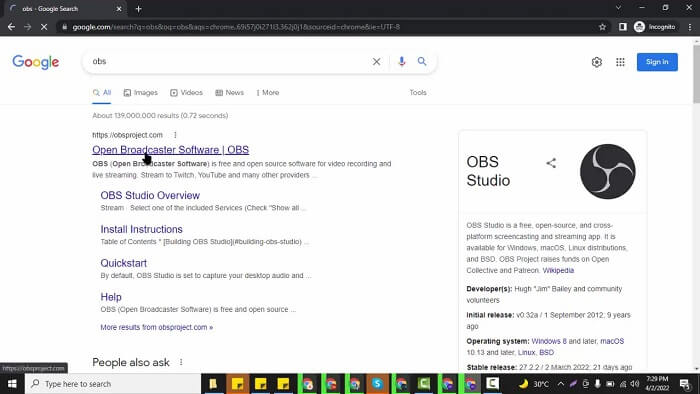
Task: Open the Open Broadcaster Software | OBS link
Action: pyautogui.click(x=171, y=149)
